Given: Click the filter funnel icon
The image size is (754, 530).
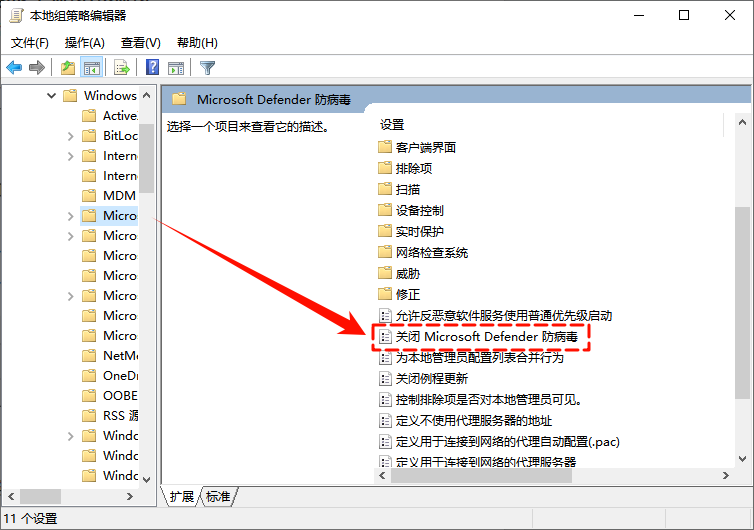Looking at the screenshot, I should pyautogui.click(x=207, y=68).
